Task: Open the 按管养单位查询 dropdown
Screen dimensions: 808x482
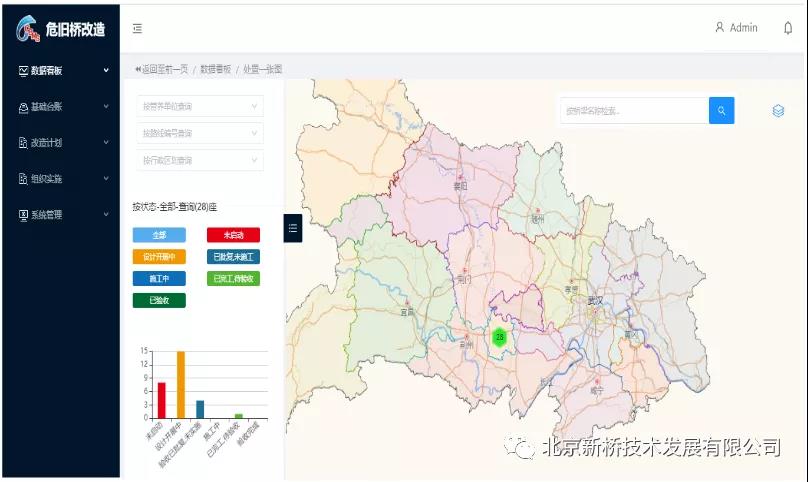Action: tap(200, 106)
